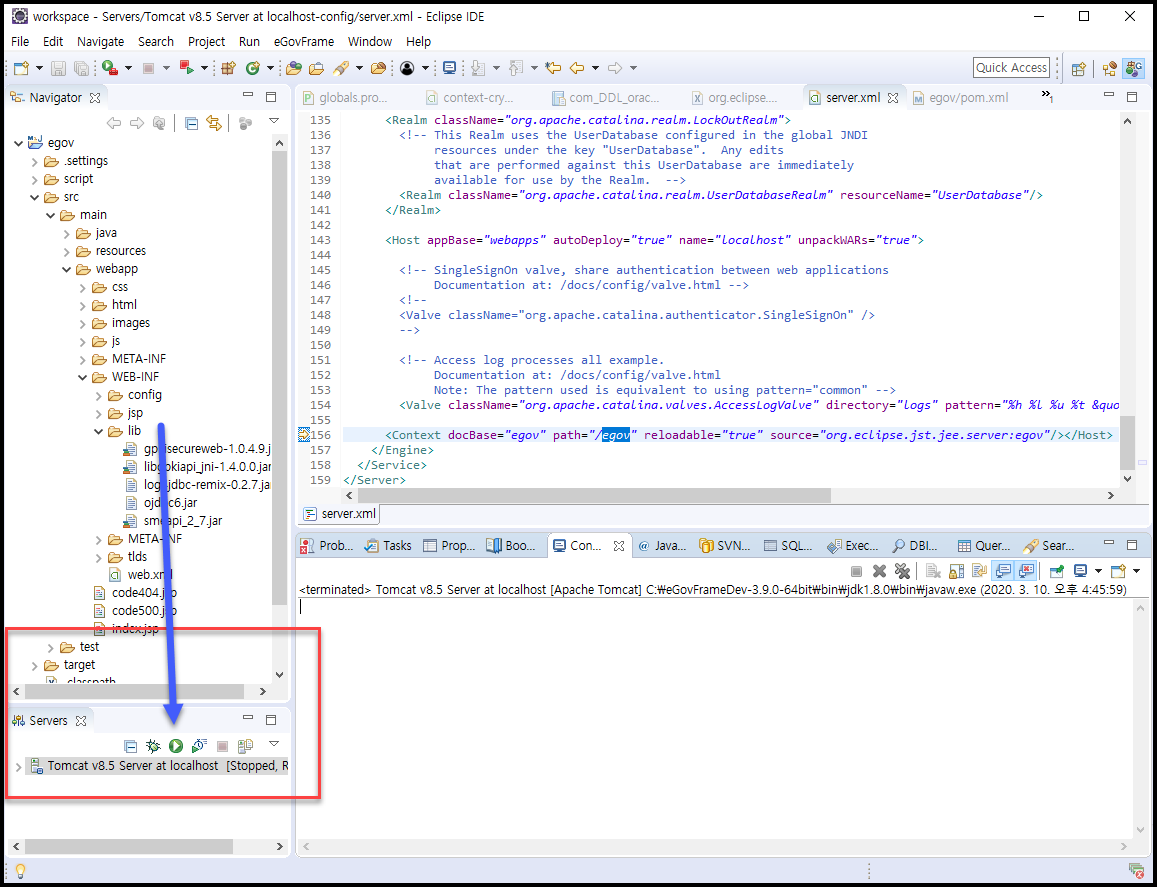The width and height of the screenshot is (1157, 887).
Task: Start the server in profile mode
Action: [x=198, y=746]
